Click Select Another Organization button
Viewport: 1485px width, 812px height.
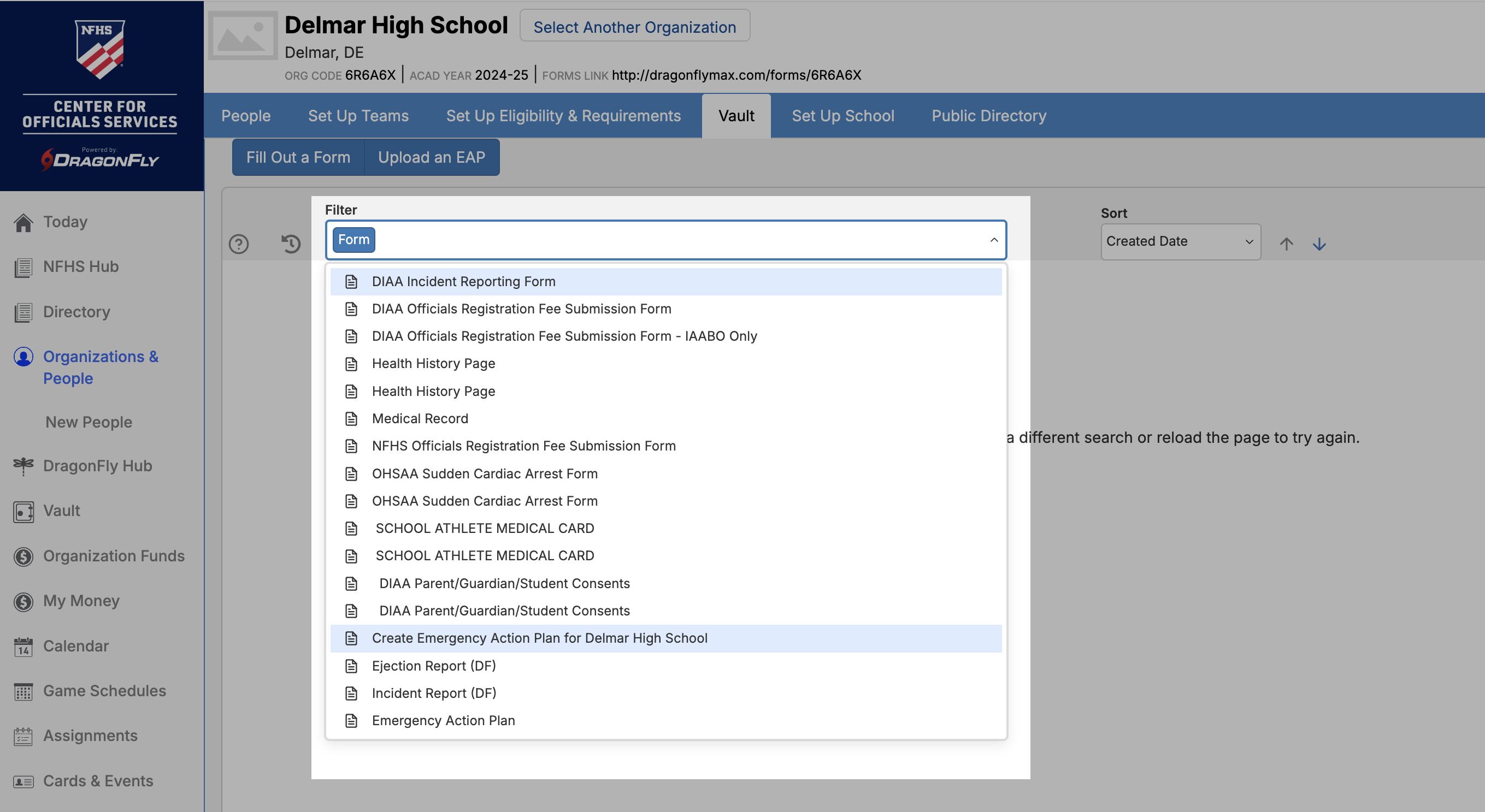634,27
